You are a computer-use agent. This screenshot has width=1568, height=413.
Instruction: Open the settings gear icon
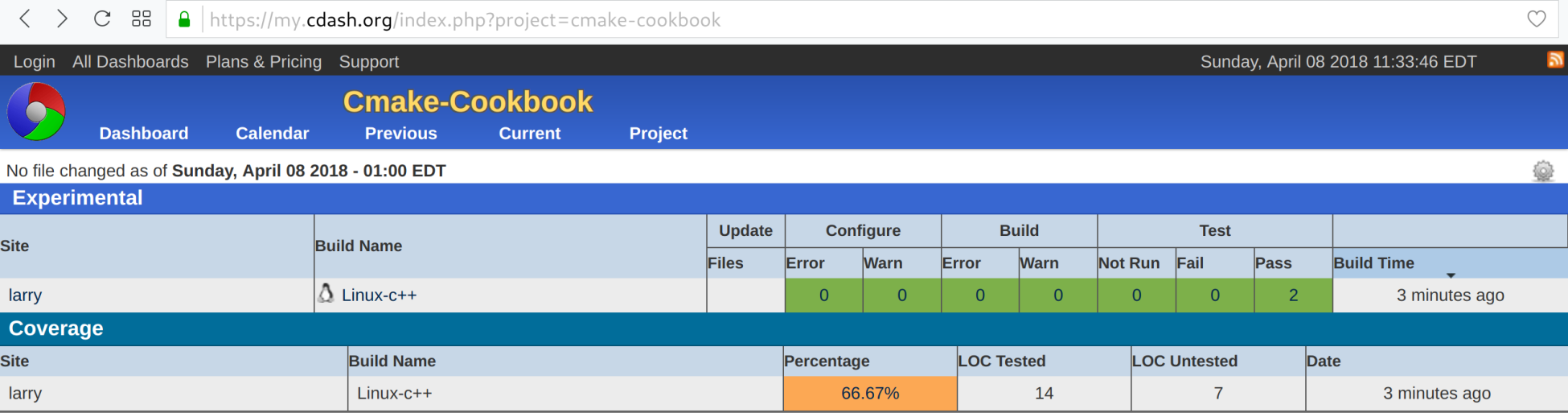(1542, 171)
